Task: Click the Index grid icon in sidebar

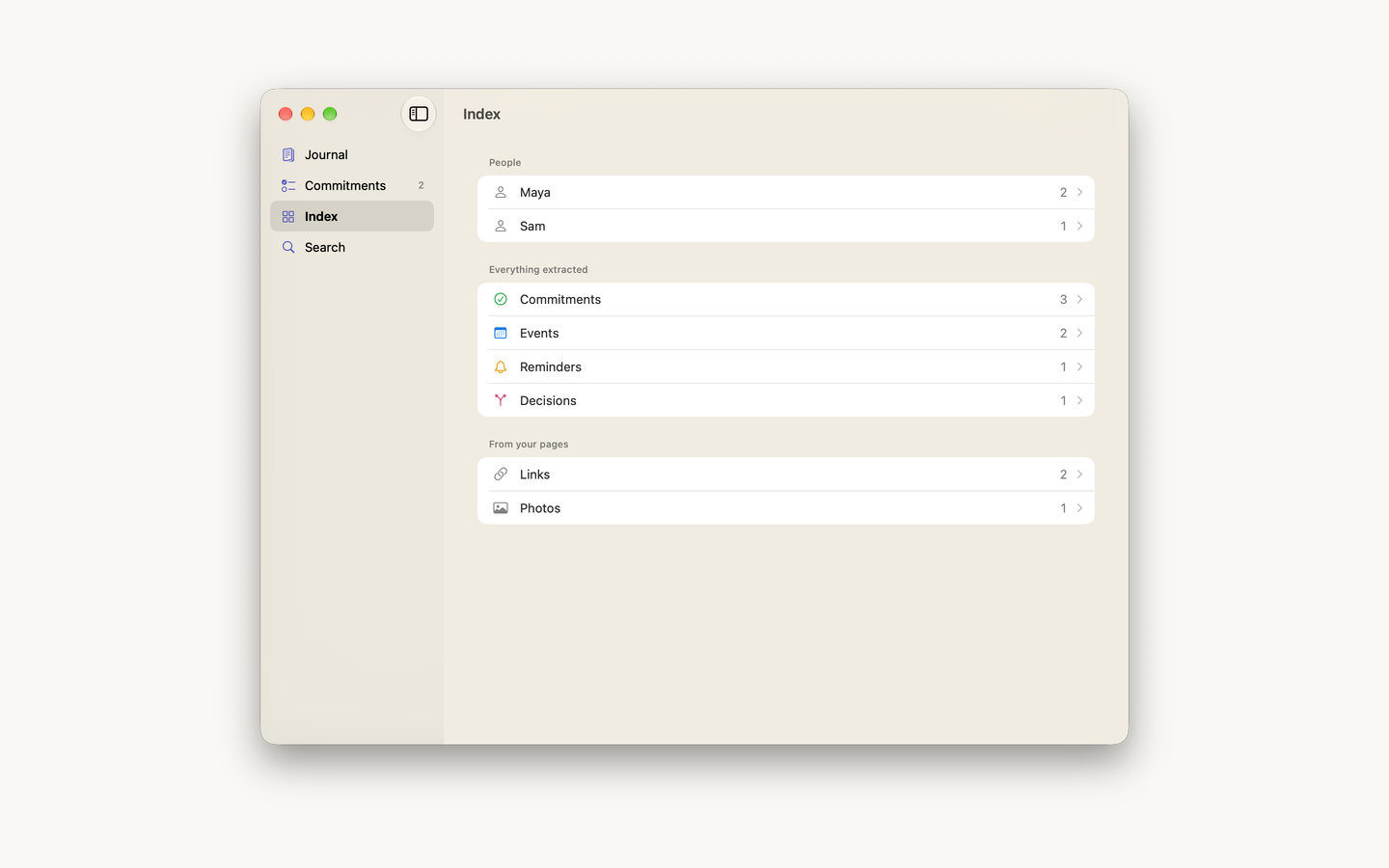Action: 288,217
